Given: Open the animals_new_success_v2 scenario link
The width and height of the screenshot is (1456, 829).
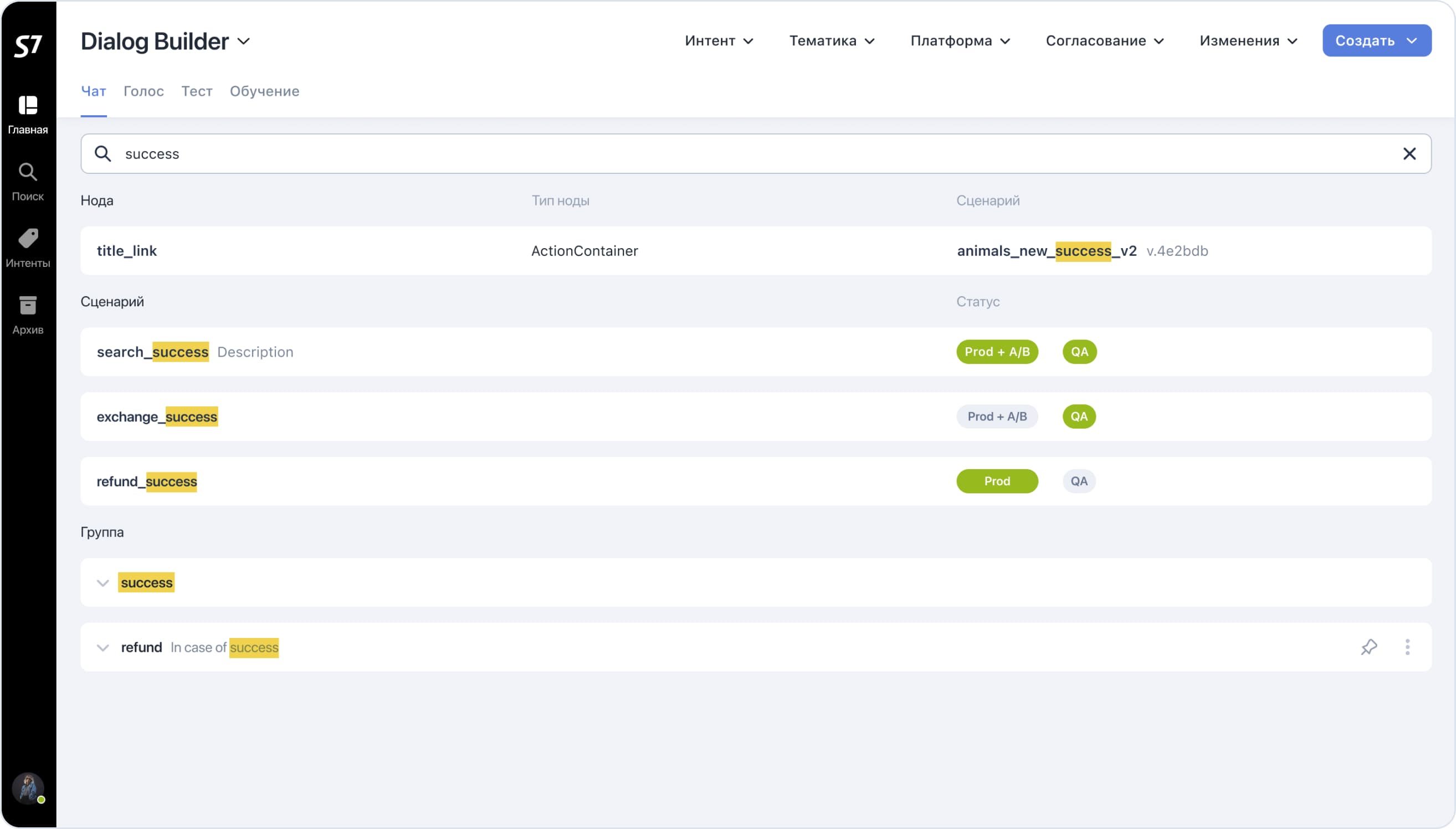Looking at the screenshot, I should pos(1047,250).
